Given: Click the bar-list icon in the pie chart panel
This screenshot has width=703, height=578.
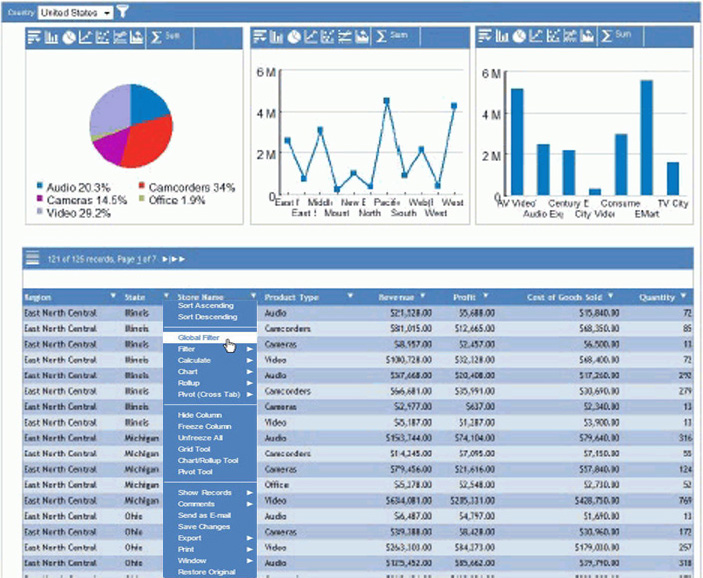Looking at the screenshot, I should [34, 37].
